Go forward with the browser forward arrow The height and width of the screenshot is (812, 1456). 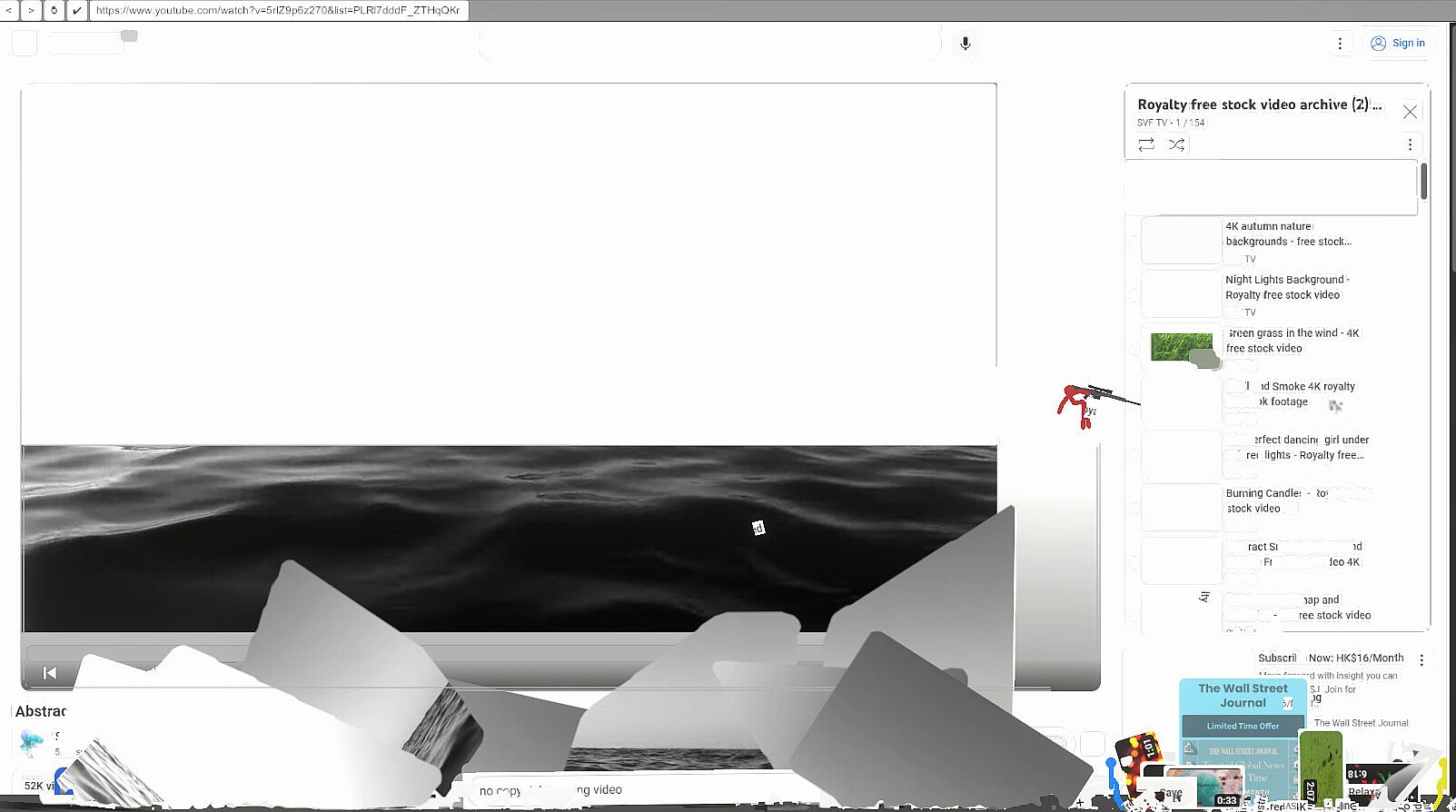[32, 10]
